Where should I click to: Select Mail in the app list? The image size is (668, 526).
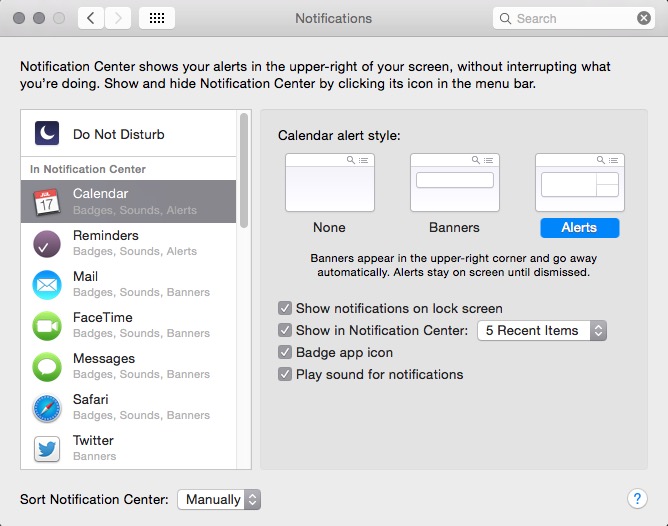click(x=128, y=284)
